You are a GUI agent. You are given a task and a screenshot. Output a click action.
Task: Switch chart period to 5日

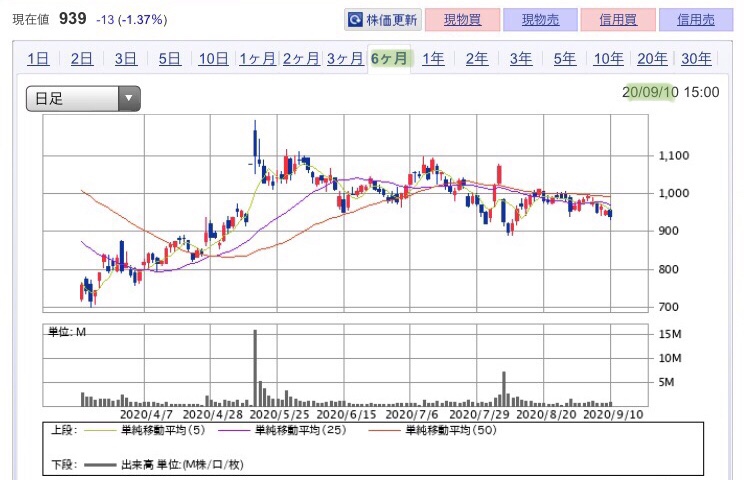pos(169,59)
